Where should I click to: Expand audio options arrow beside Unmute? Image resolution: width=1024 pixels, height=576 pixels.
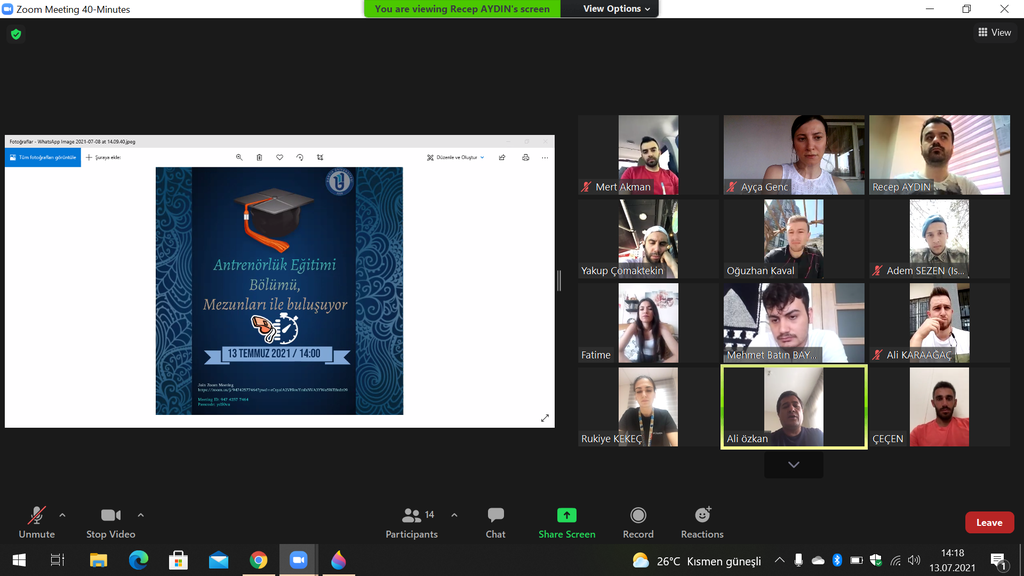coord(62,515)
